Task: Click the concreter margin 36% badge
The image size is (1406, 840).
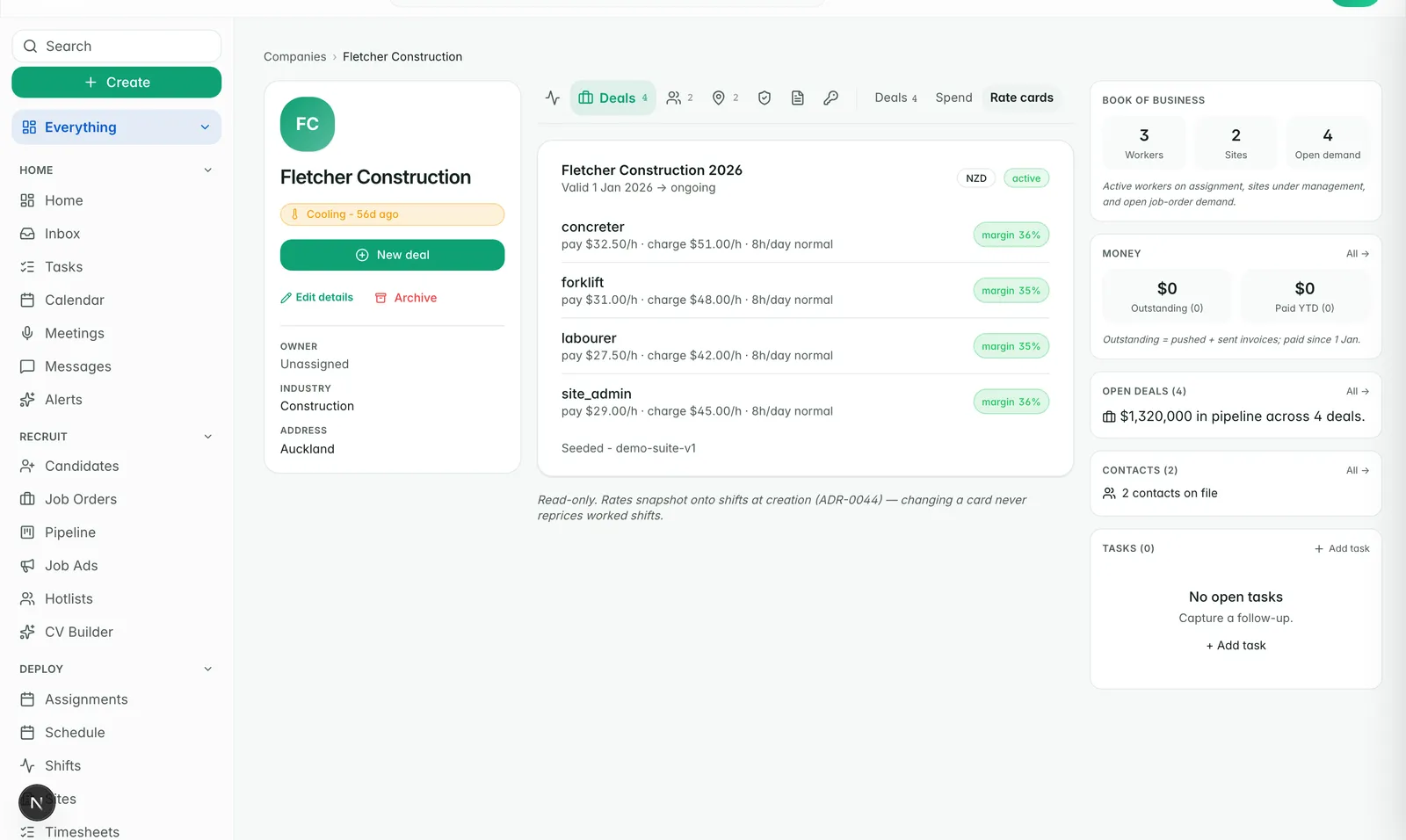Action: point(1011,235)
